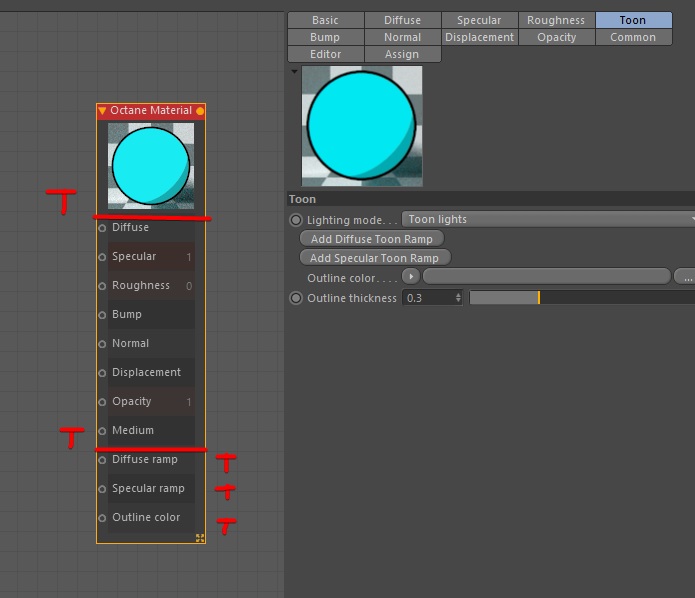
Task: Click the Diffuse input port circle
Action: [x=102, y=228]
